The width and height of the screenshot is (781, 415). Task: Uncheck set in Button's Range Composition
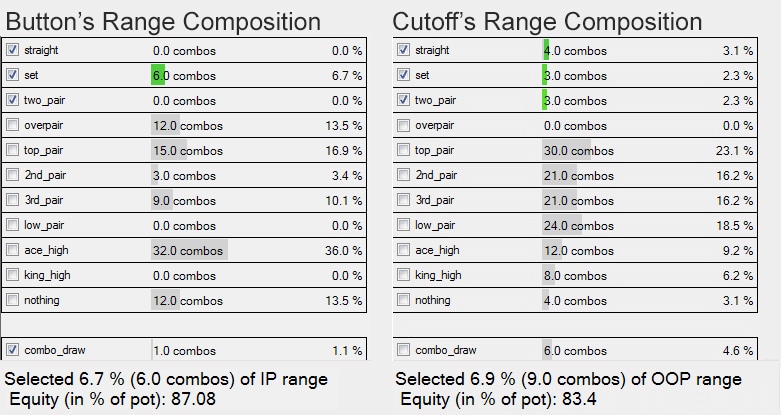(12, 75)
